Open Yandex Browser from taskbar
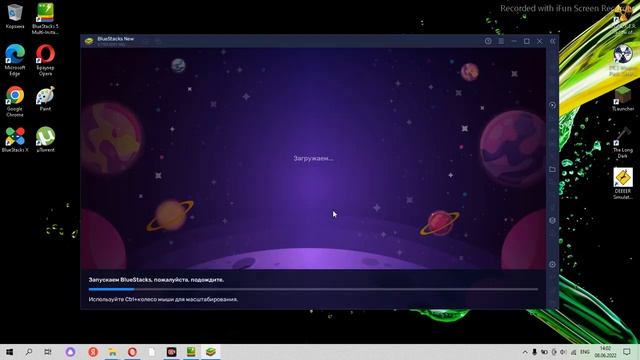 click(93, 352)
